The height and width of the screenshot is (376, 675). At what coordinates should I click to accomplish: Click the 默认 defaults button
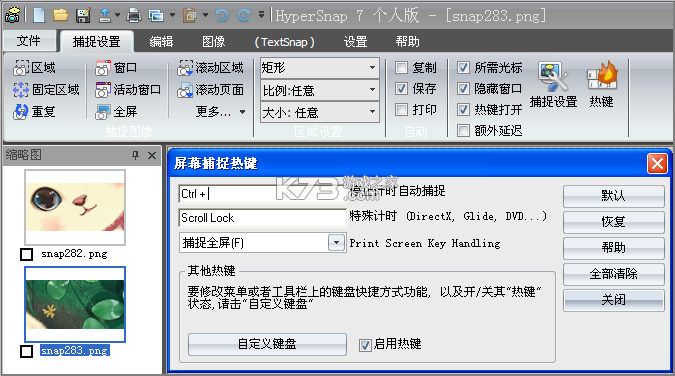(613, 196)
